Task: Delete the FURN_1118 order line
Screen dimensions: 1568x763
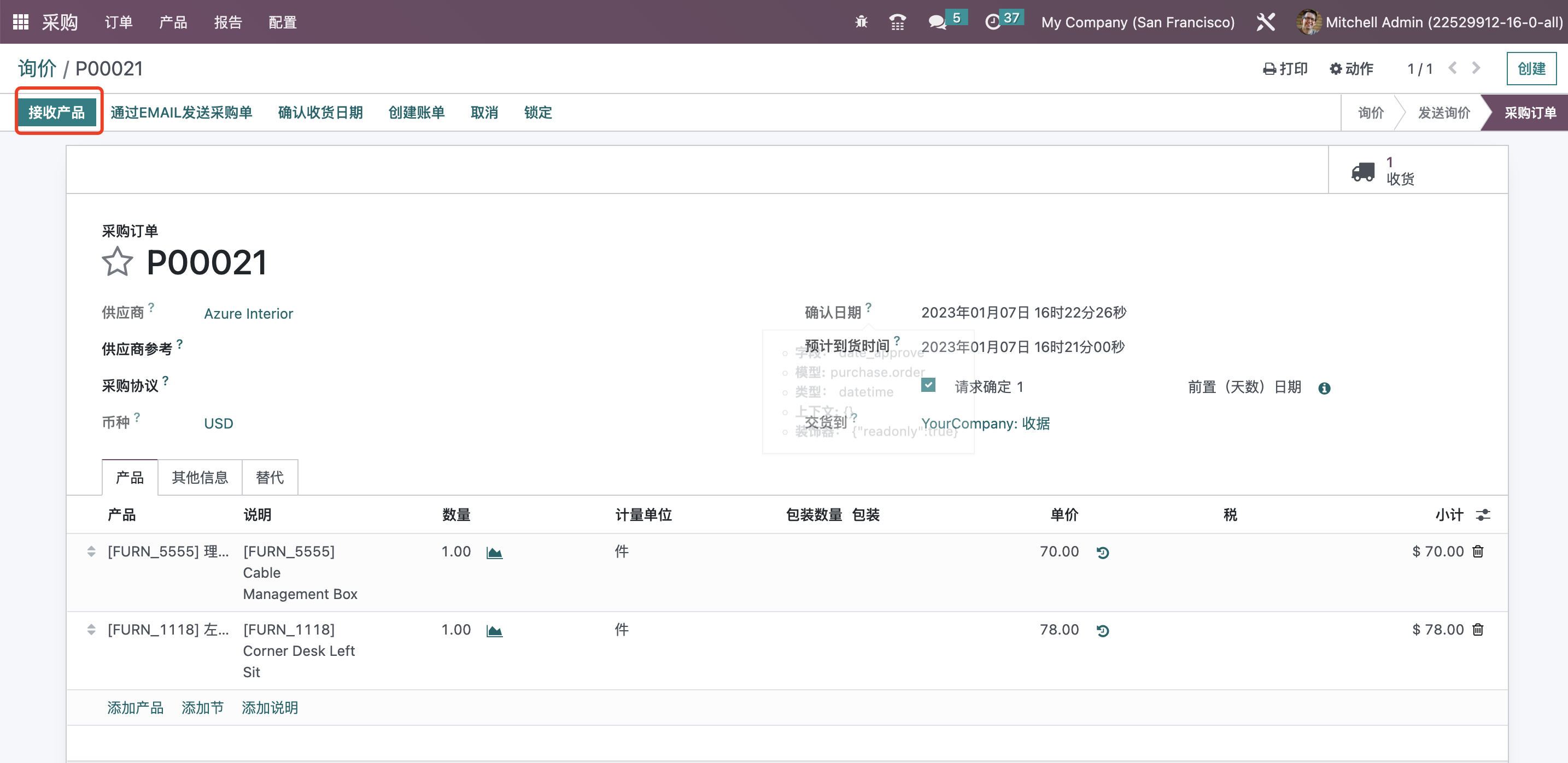Action: tap(1478, 630)
